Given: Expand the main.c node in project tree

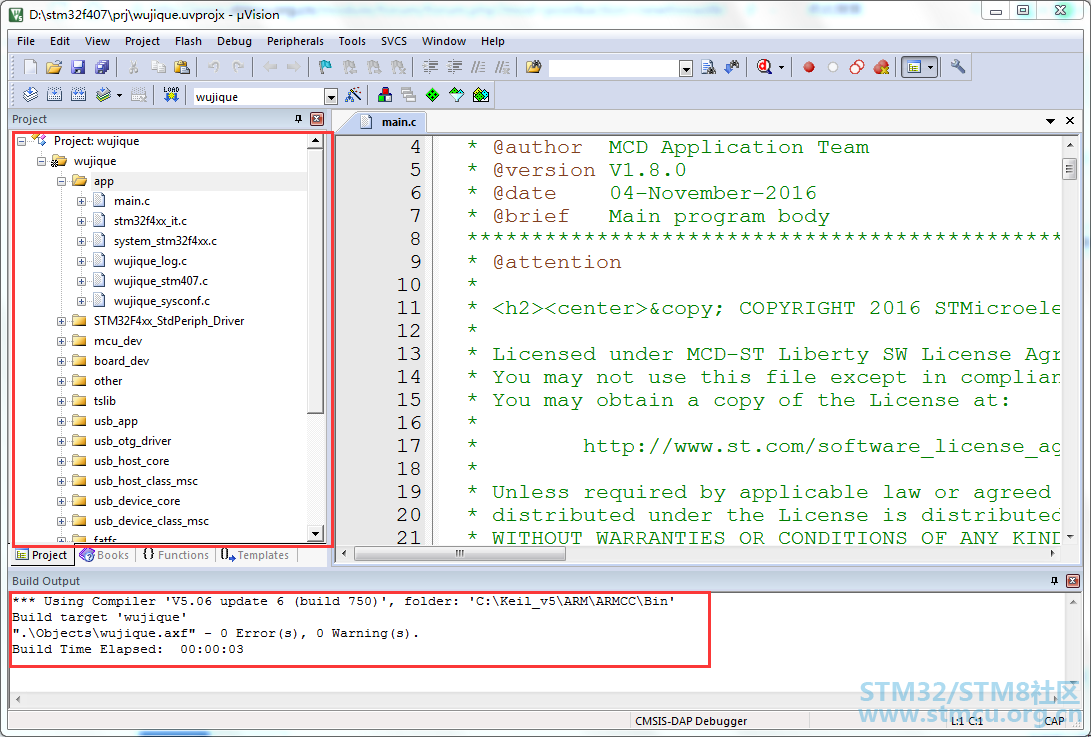Looking at the screenshot, I should coord(81,201).
